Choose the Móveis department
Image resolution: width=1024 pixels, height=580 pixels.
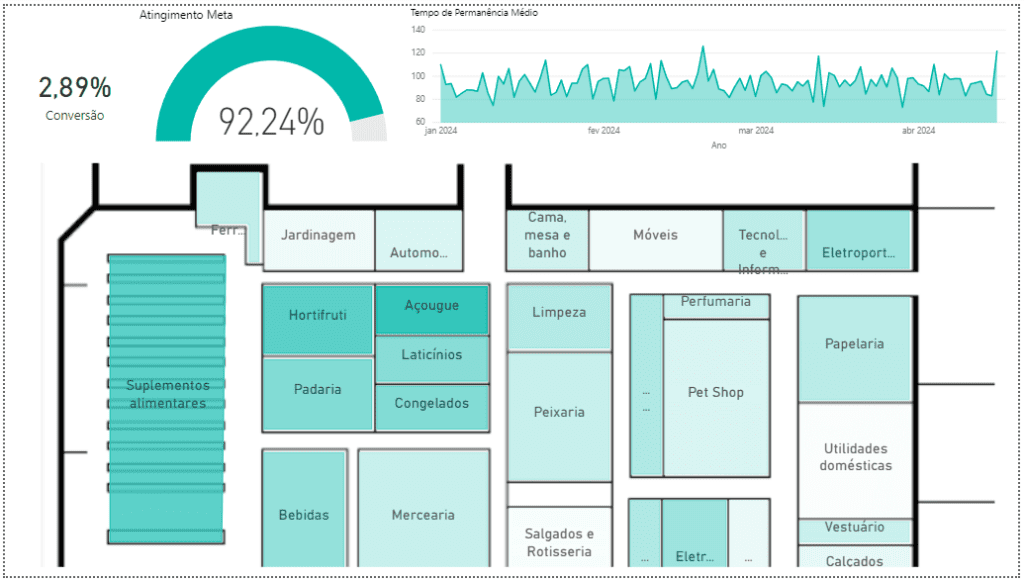[x=656, y=240]
